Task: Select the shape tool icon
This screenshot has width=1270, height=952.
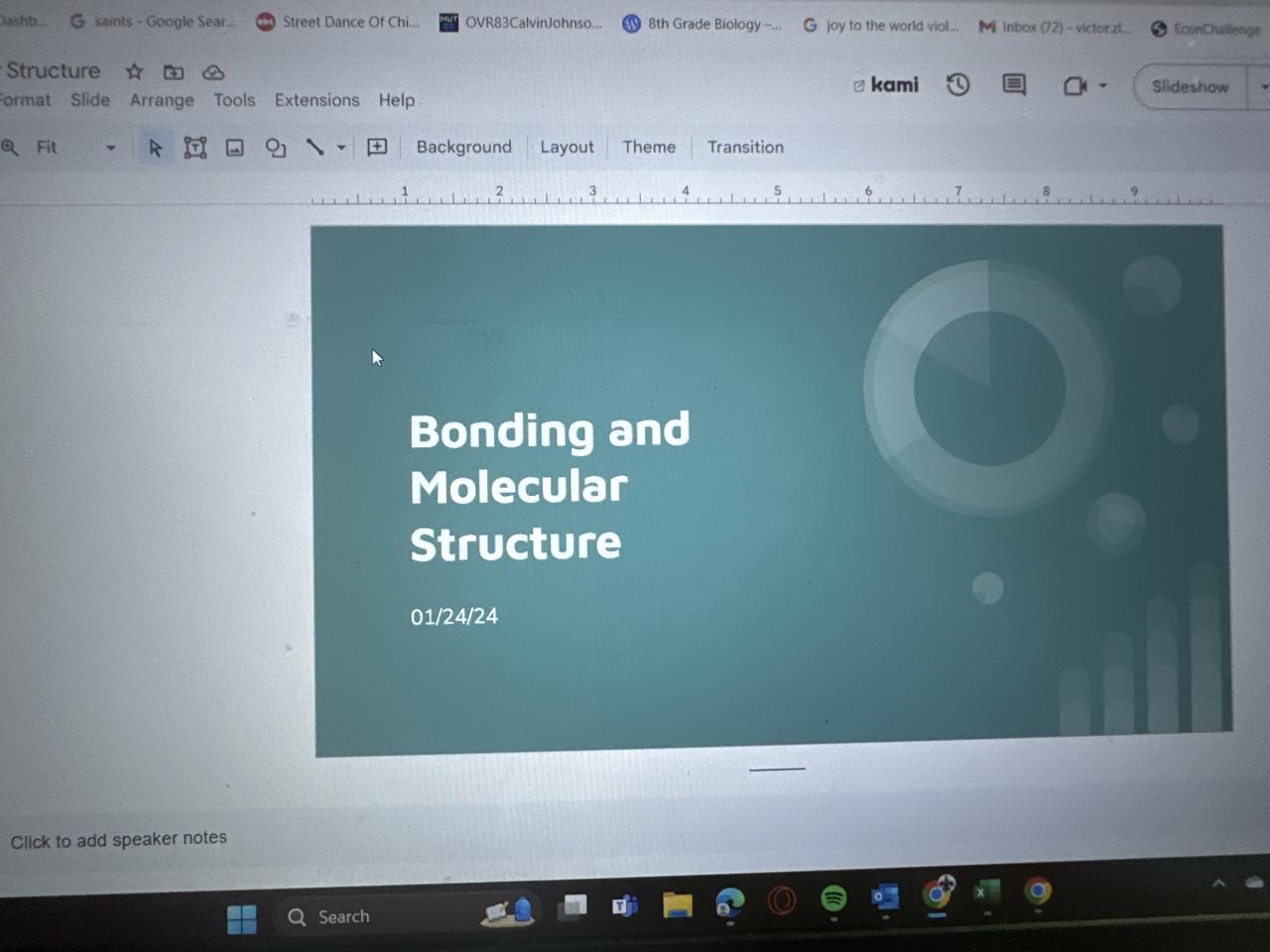Action: [x=275, y=148]
